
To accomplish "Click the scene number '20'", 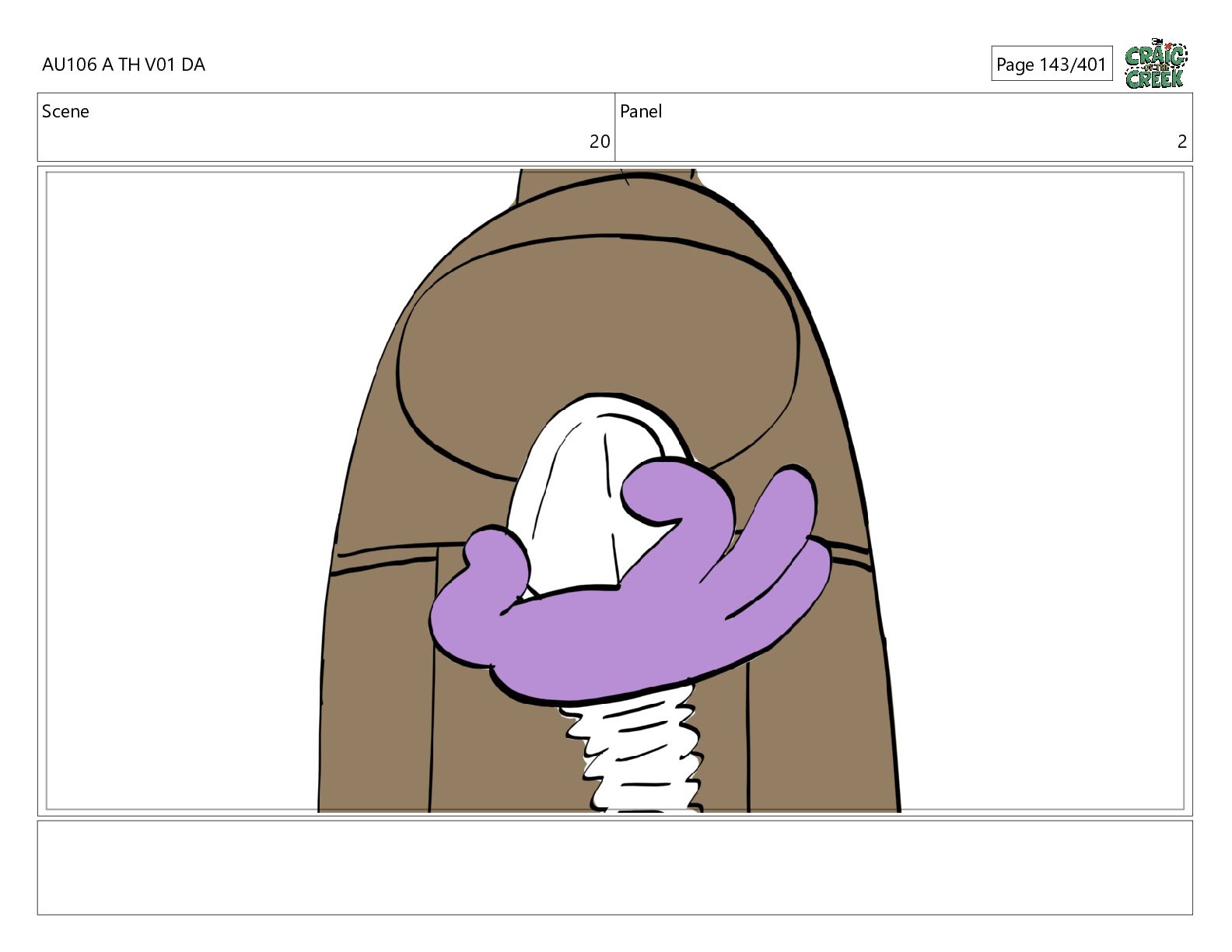I will coord(600,142).
